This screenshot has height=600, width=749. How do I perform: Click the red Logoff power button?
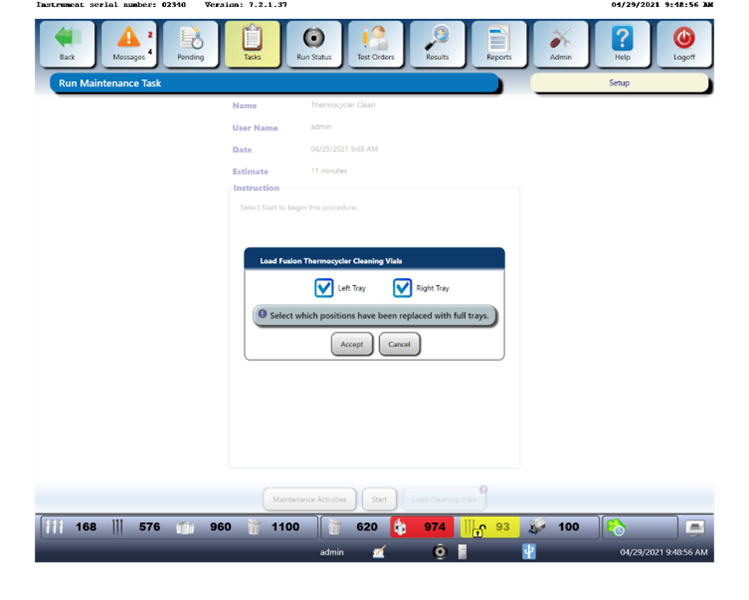684,44
